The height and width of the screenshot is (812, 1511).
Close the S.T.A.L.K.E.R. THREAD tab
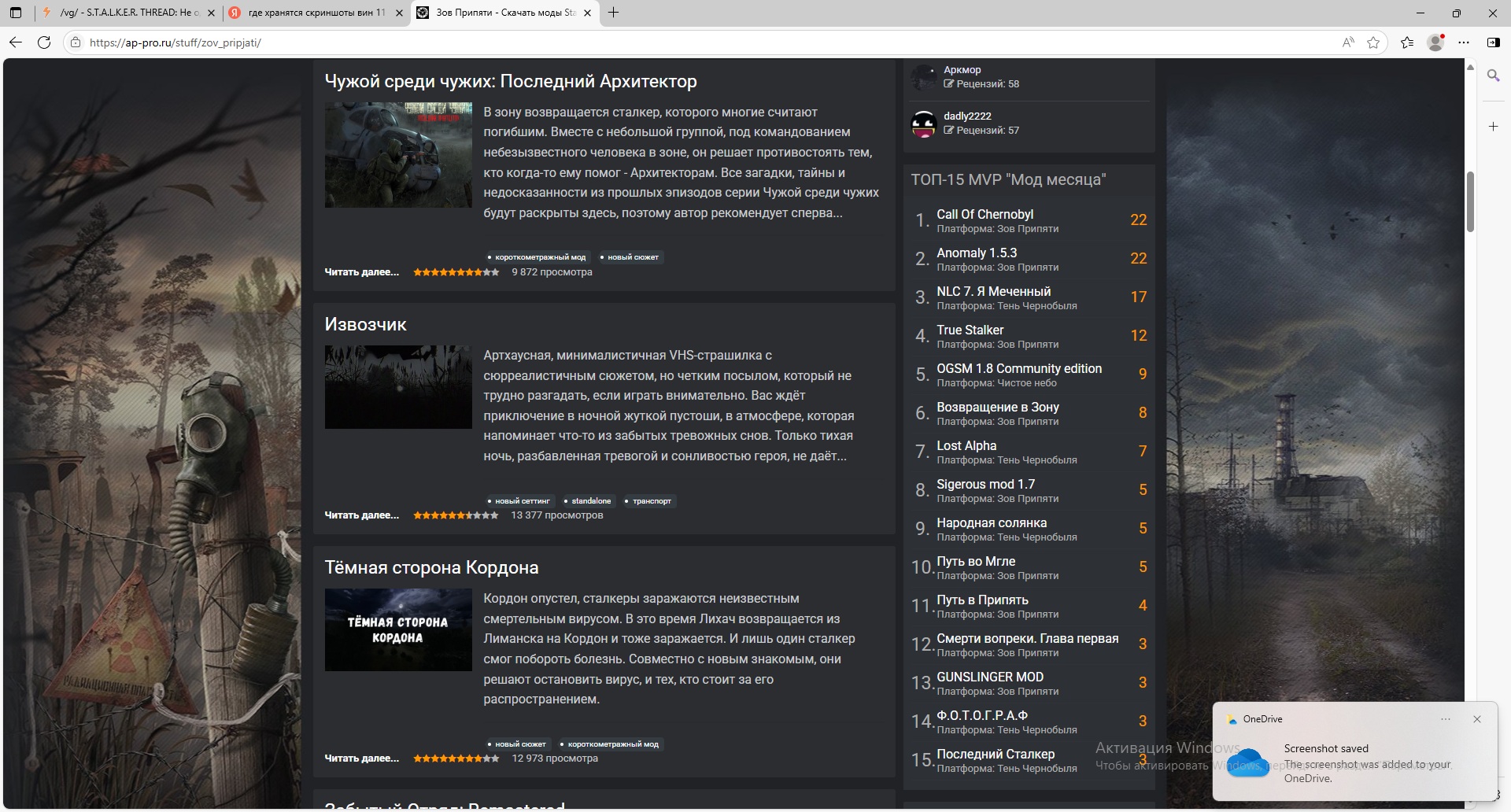coord(211,13)
